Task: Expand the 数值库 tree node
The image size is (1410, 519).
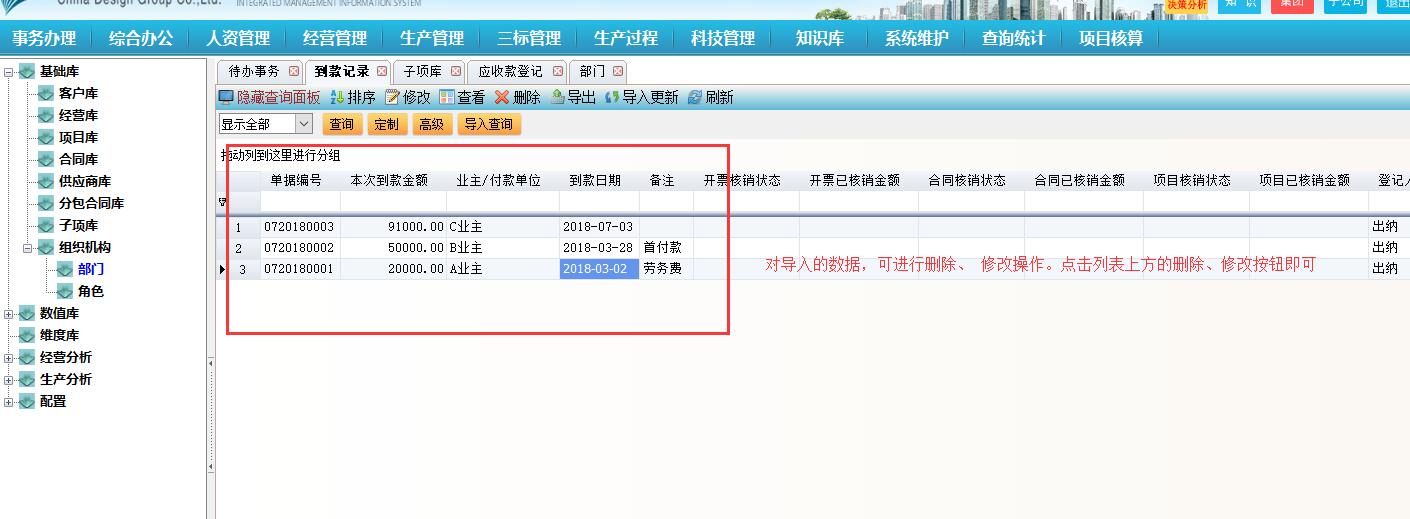Action: [x=10, y=314]
